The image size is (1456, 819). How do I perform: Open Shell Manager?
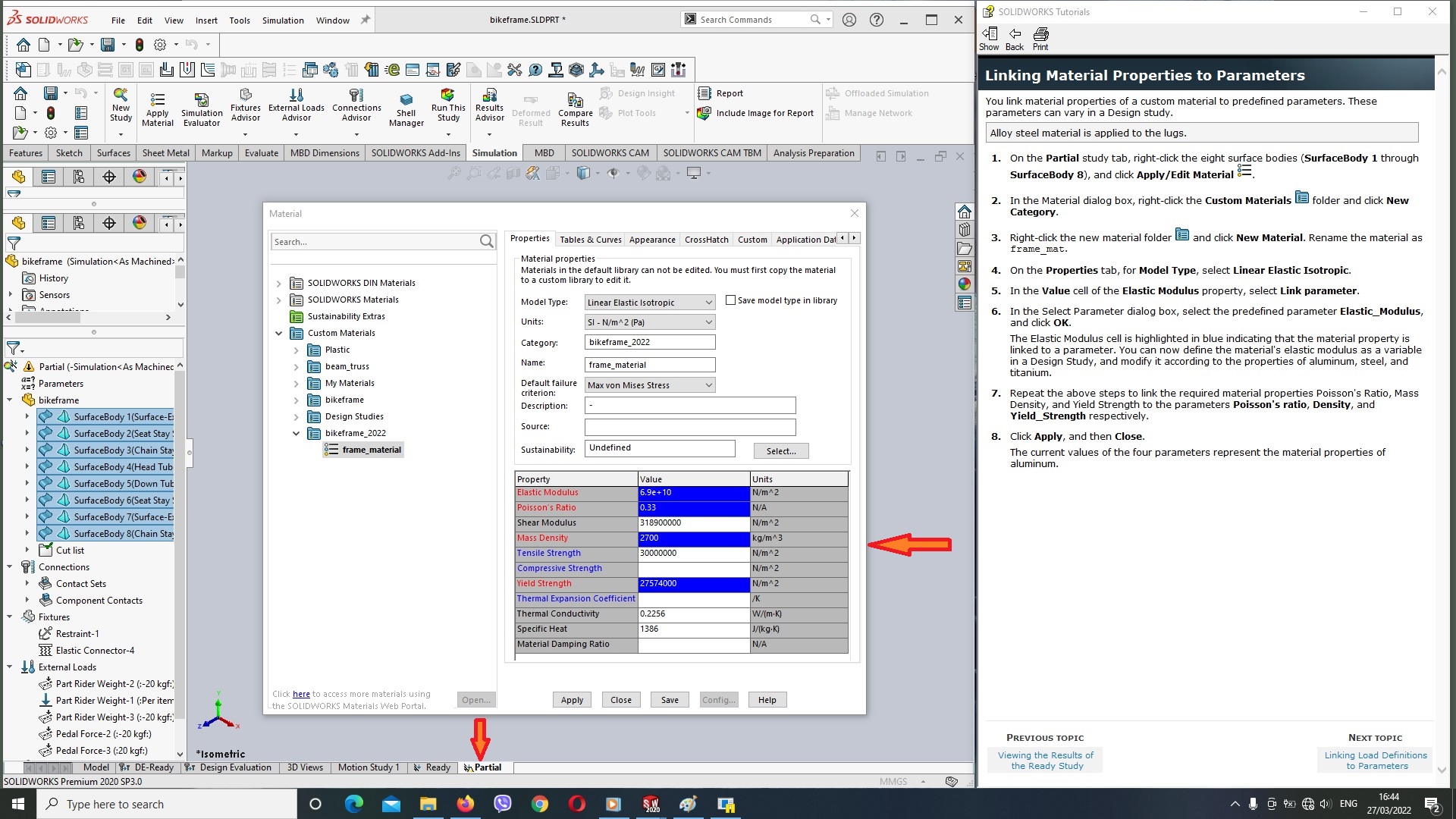(406, 109)
